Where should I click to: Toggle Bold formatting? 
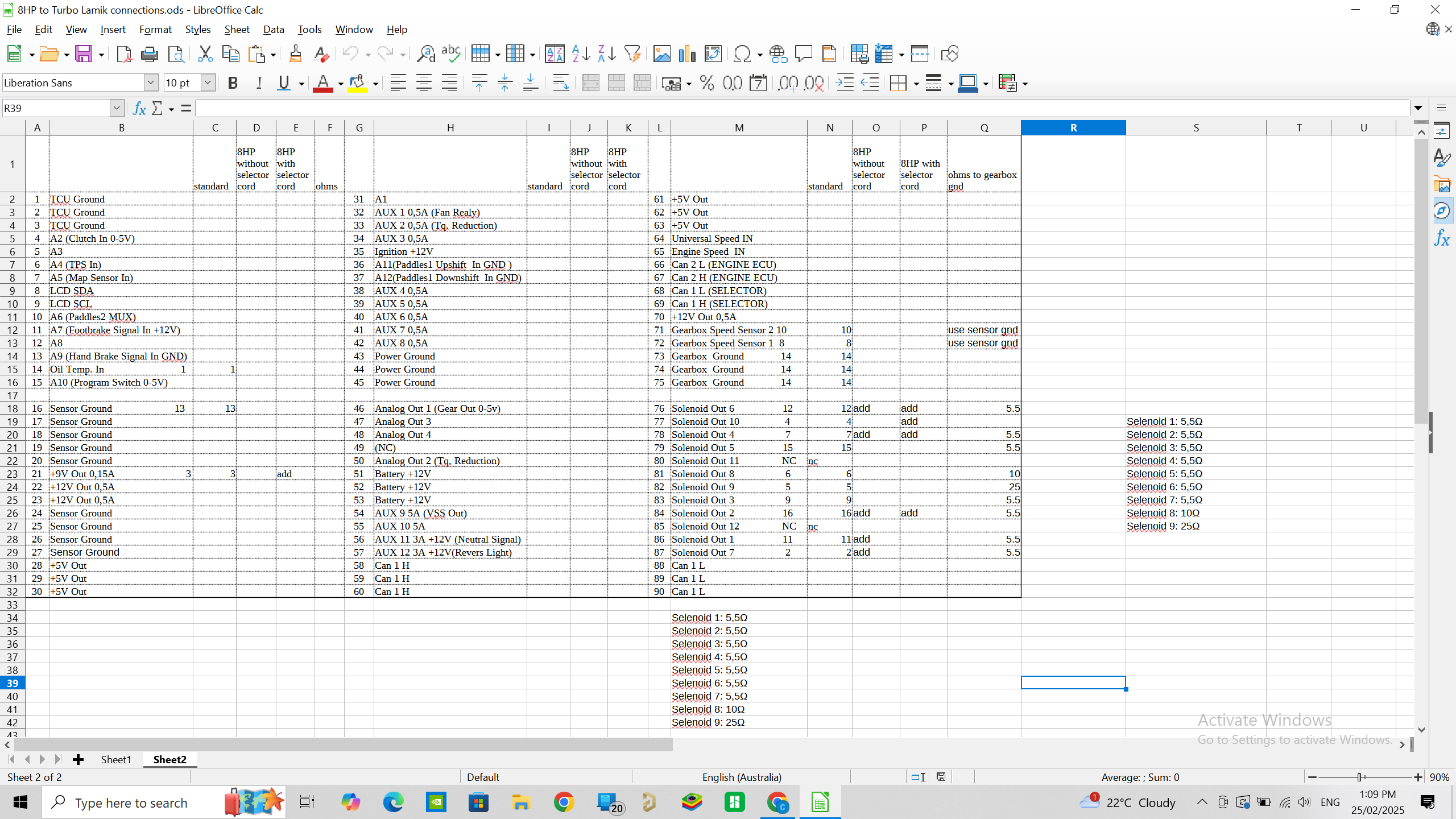(x=232, y=83)
